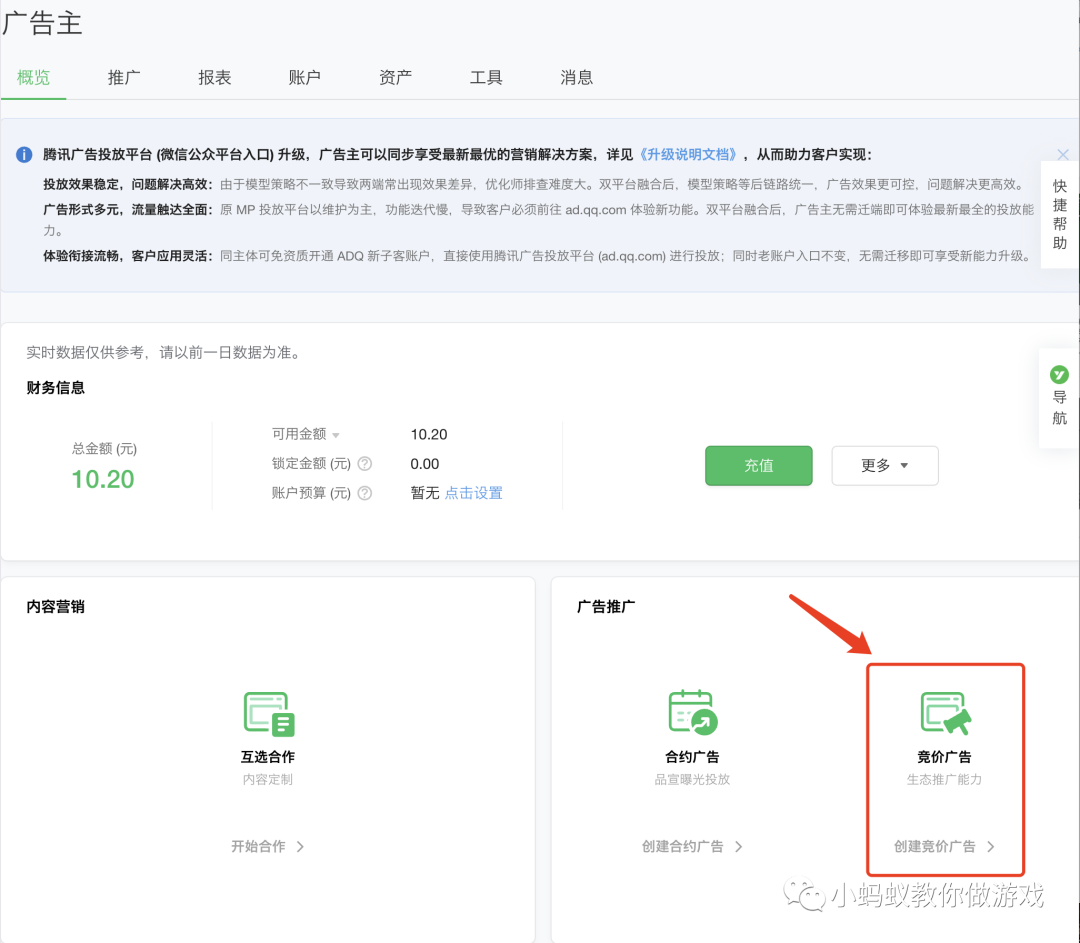Open the 账户 tab
The height and width of the screenshot is (943, 1080).
pos(304,77)
